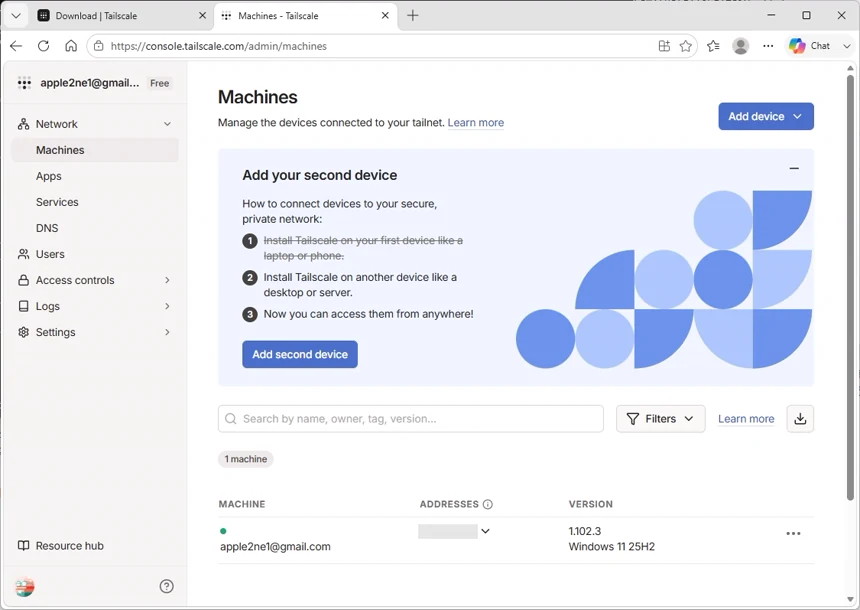Click the Network nodes icon

pyautogui.click(x=24, y=124)
